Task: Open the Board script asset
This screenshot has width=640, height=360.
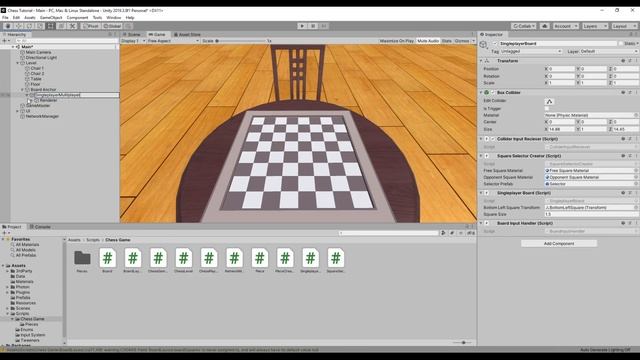Action: [107, 260]
